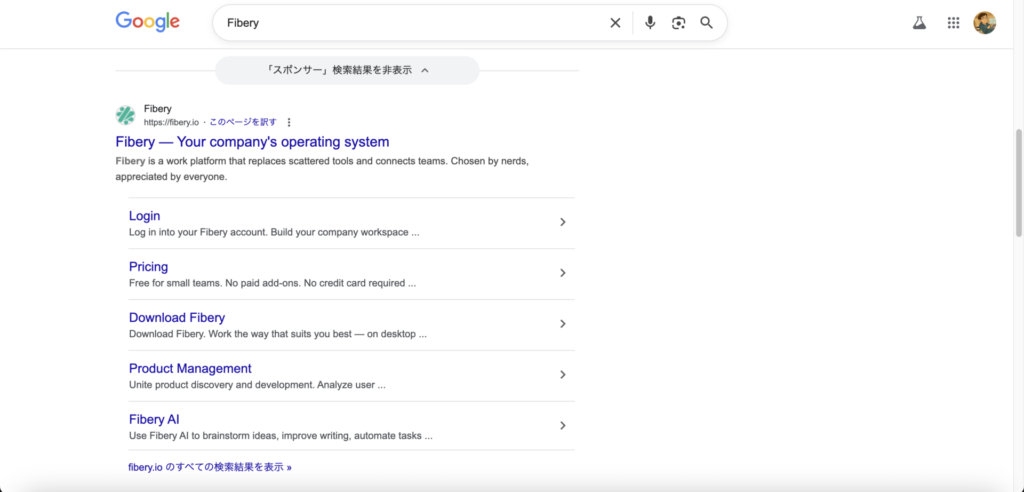Open the Pricing sitelink
Screen dimensions: 1024x492
click(148, 267)
